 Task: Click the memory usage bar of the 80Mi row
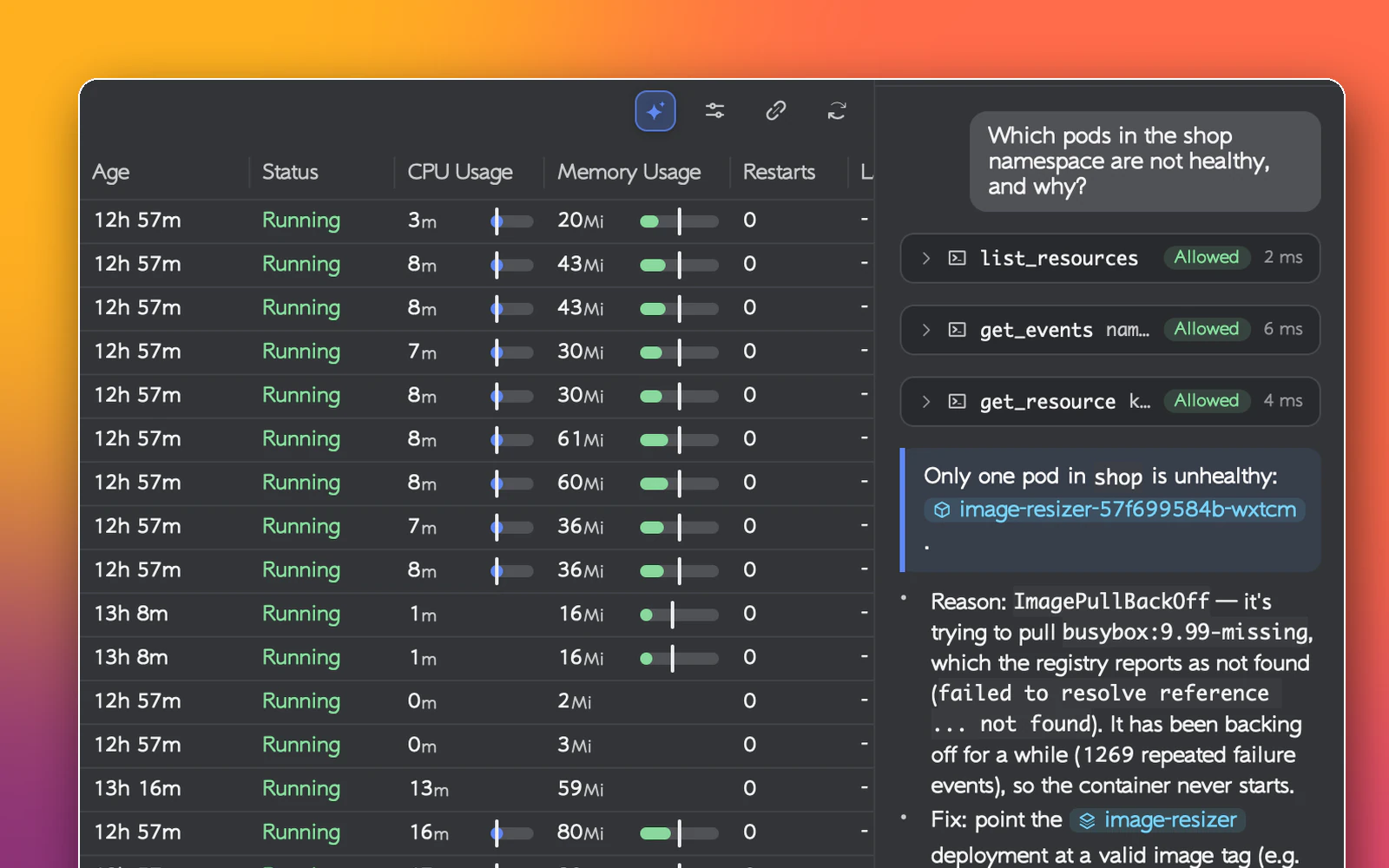coord(679,833)
